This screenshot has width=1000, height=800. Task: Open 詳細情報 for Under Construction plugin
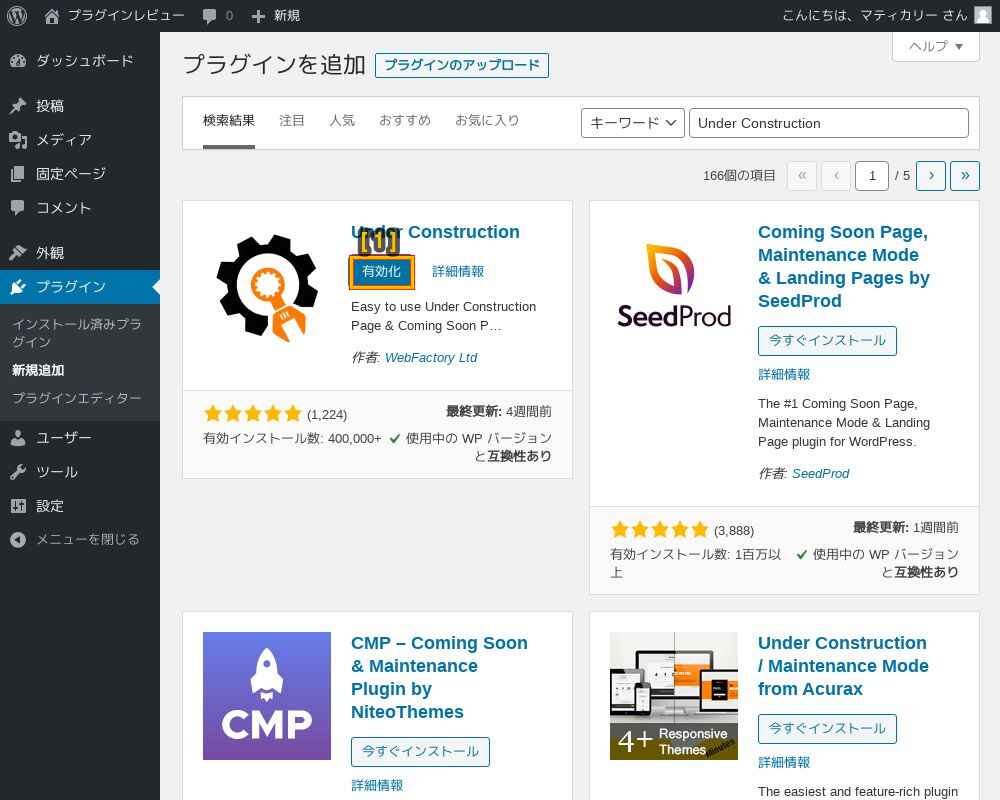pos(458,272)
